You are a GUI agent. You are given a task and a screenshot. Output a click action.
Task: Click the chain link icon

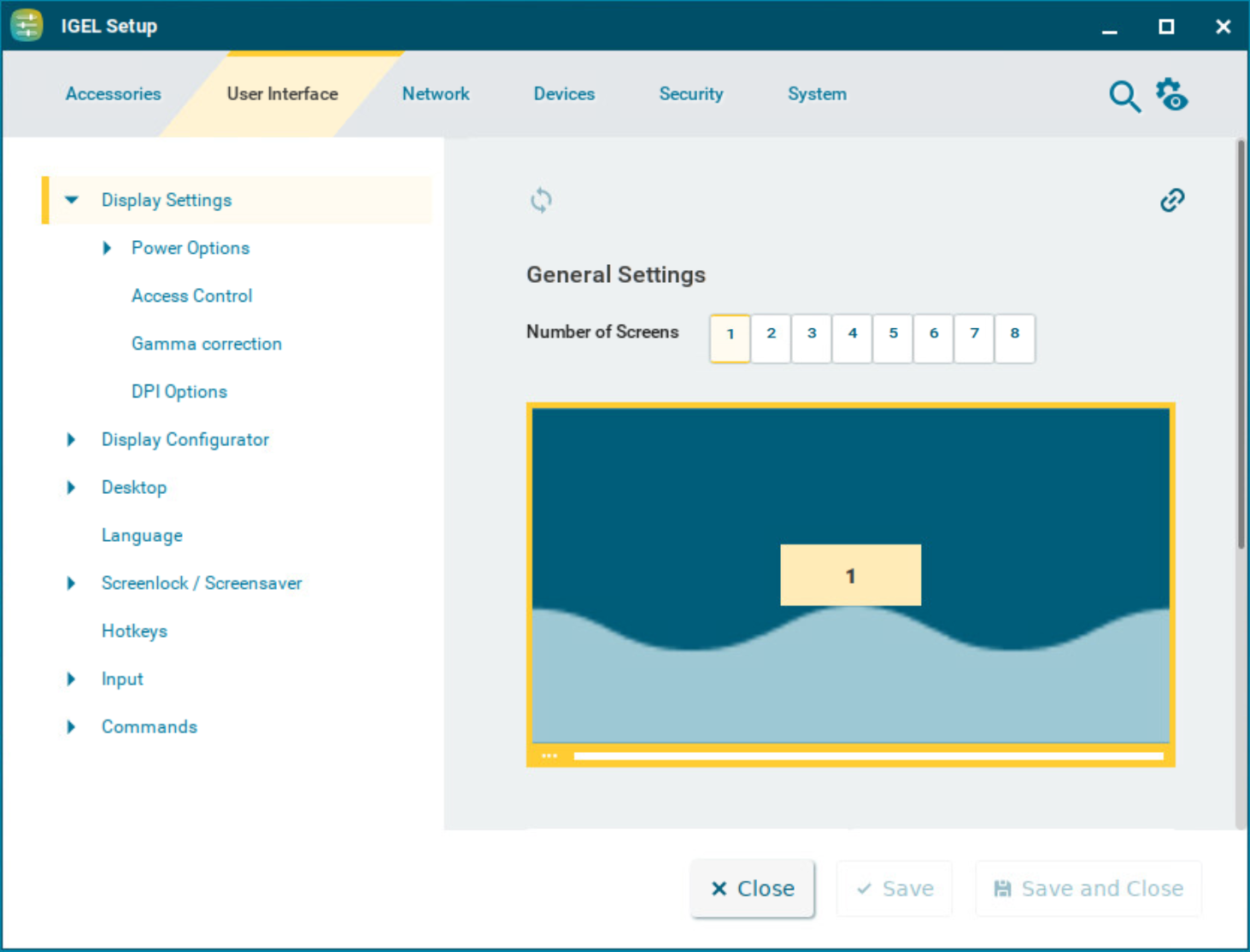(x=1171, y=200)
